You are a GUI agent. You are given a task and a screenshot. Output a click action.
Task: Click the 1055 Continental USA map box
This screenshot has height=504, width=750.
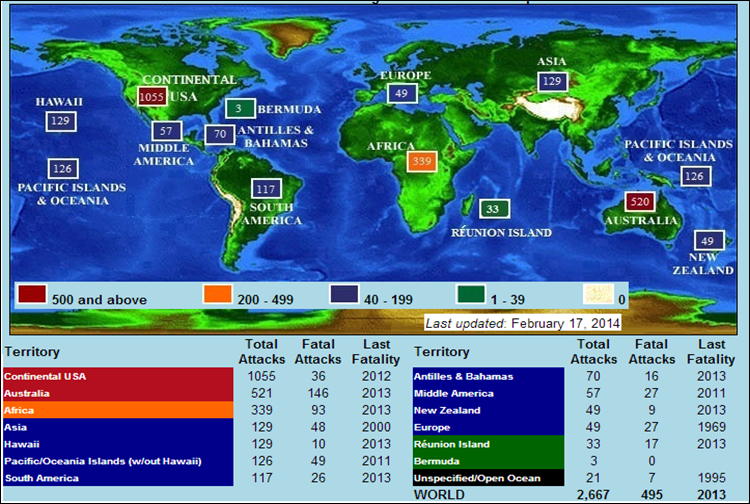(152, 97)
